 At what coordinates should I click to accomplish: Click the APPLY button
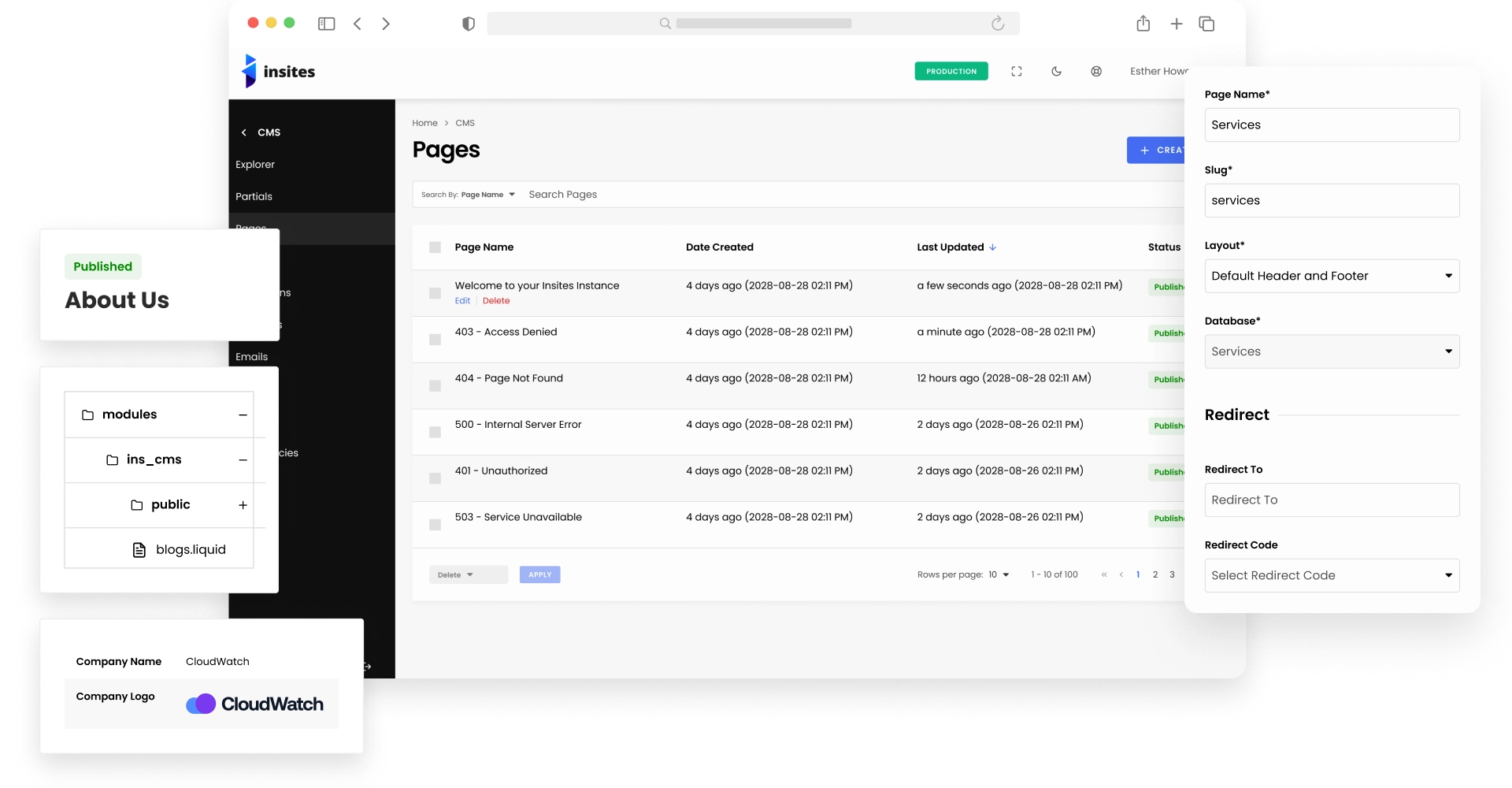(540, 575)
